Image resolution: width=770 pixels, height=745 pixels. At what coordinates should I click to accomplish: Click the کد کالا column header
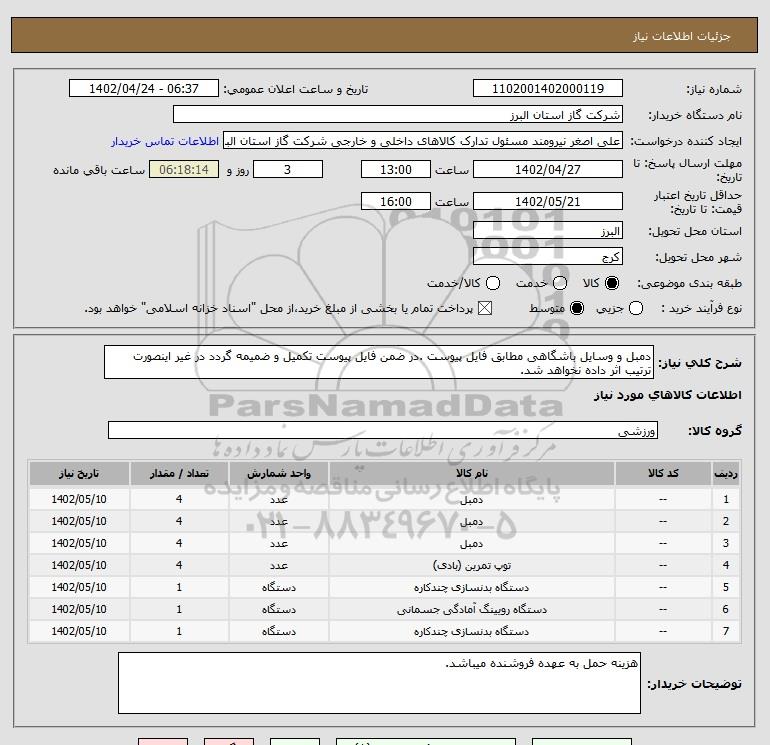(x=663, y=473)
